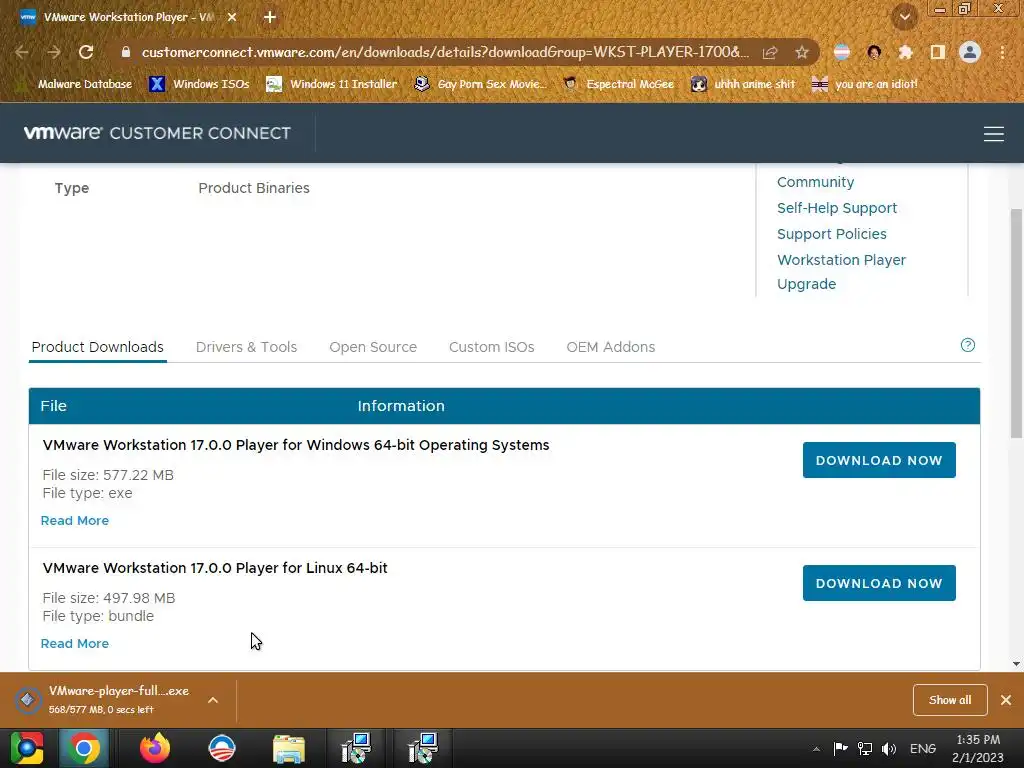The image size is (1024, 768).
Task: Open Chrome from the taskbar
Action: coord(84,748)
